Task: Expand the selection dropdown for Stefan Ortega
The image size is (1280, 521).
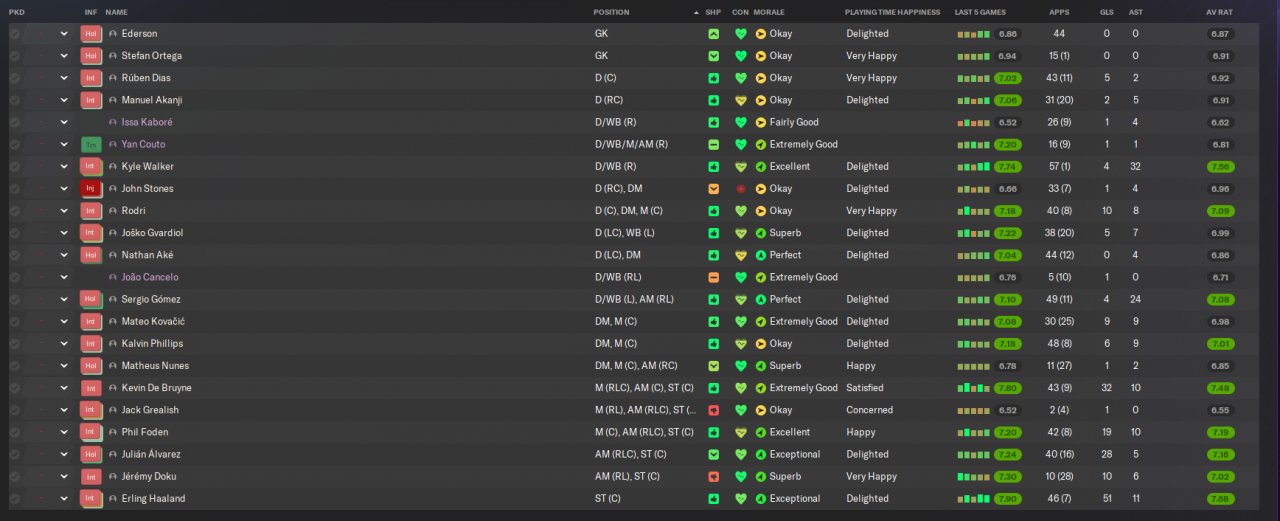Action: click(x=64, y=56)
